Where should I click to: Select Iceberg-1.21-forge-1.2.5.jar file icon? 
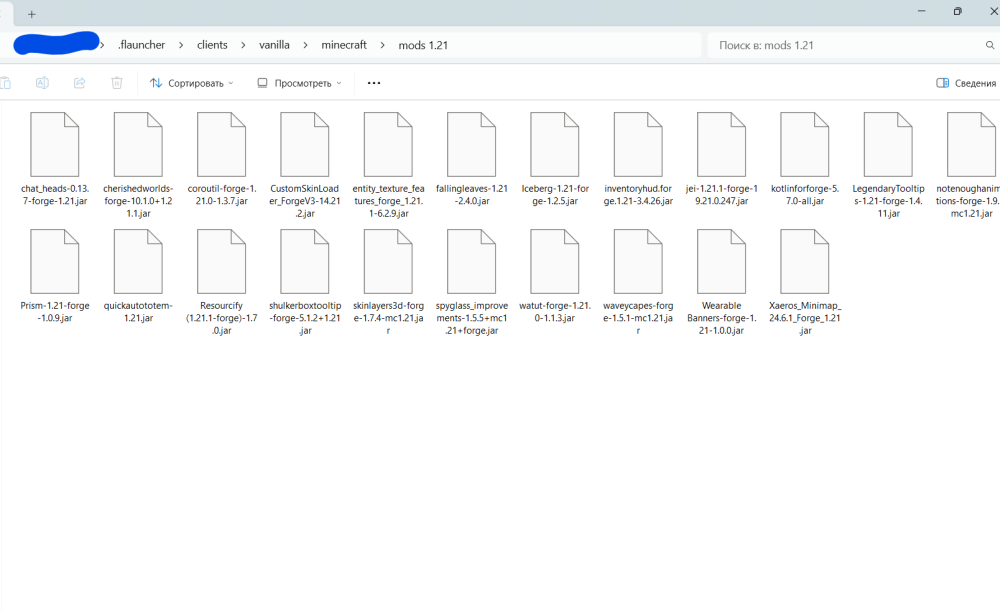click(555, 145)
